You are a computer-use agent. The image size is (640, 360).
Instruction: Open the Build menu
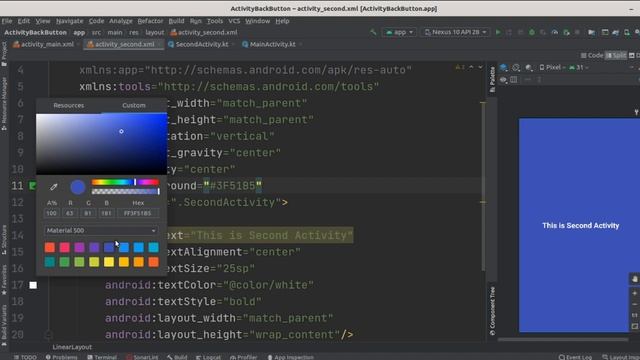point(176,21)
